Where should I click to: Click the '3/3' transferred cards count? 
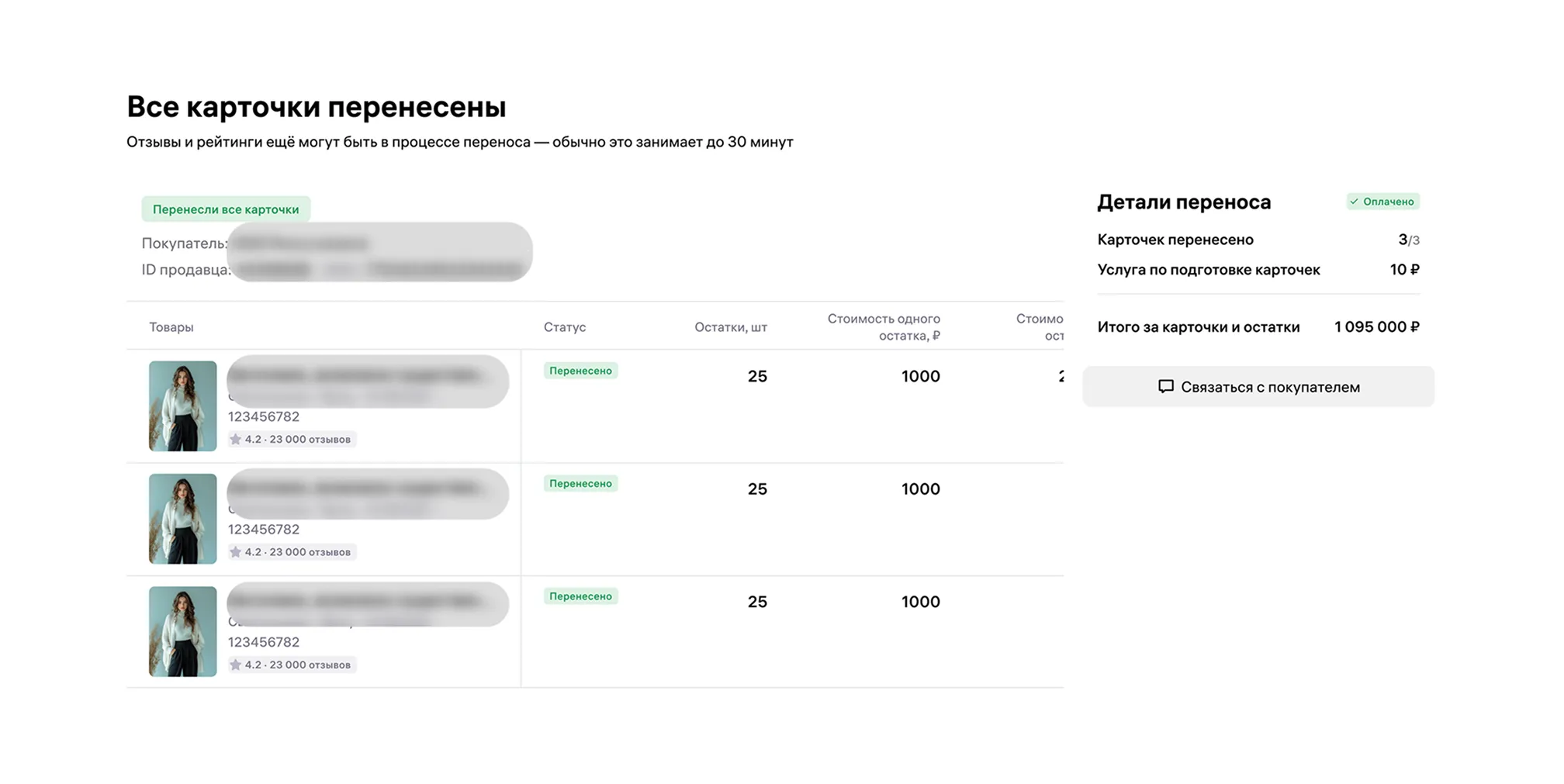click(x=1409, y=240)
